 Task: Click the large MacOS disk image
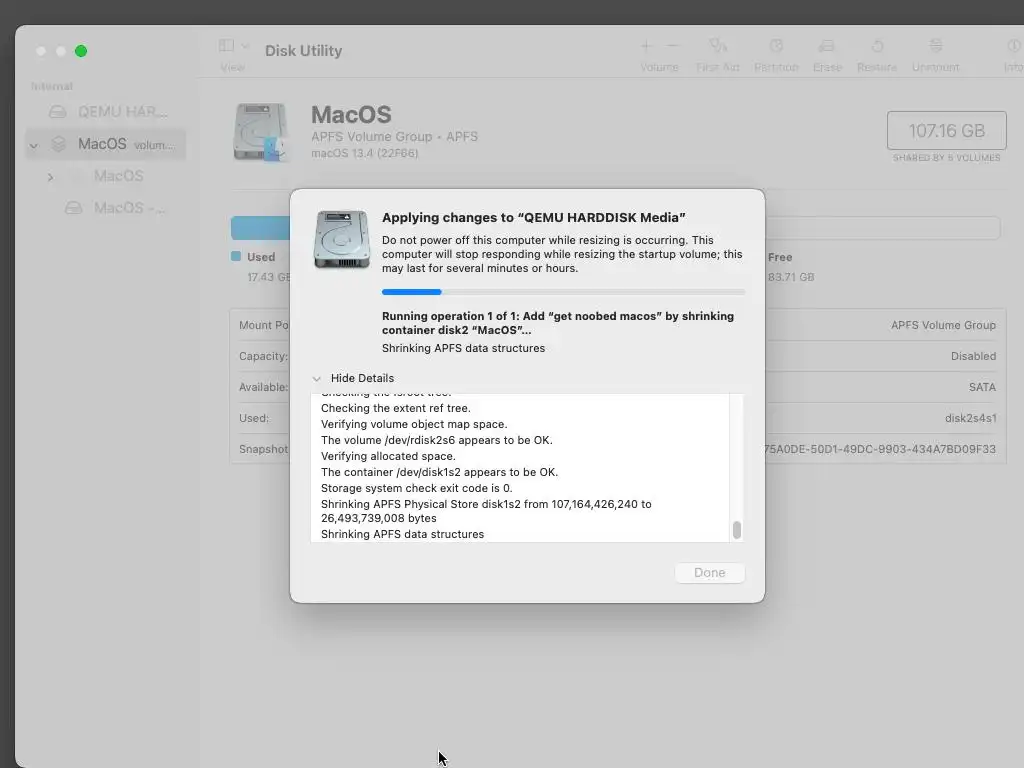(x=261, y=132)
